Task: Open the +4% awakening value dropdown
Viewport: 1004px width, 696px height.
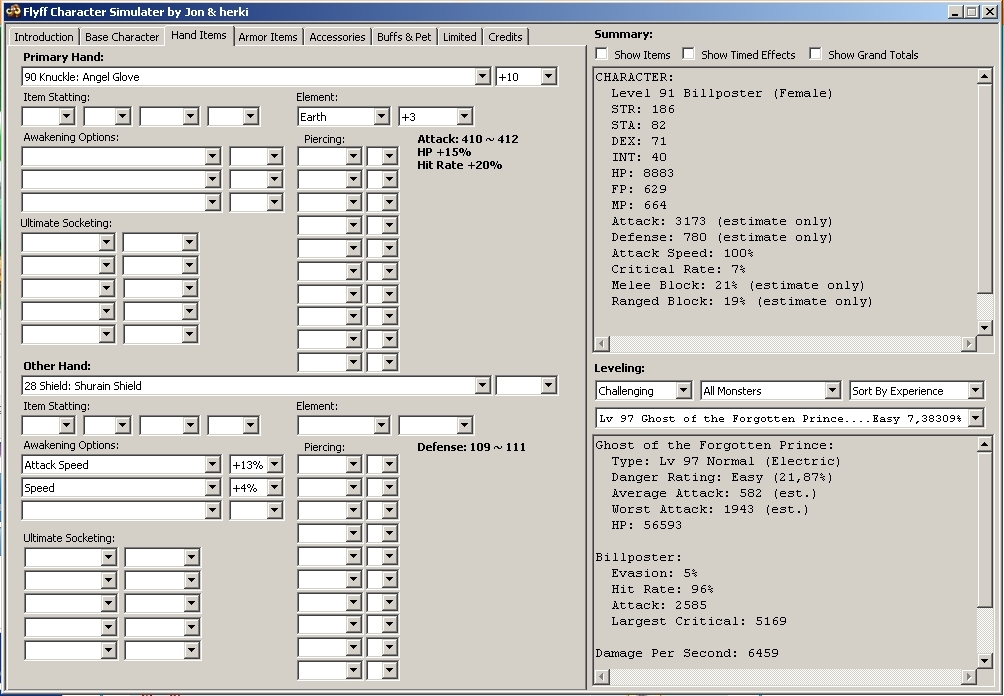Action: pyautogui.click(x=275, y=488)
